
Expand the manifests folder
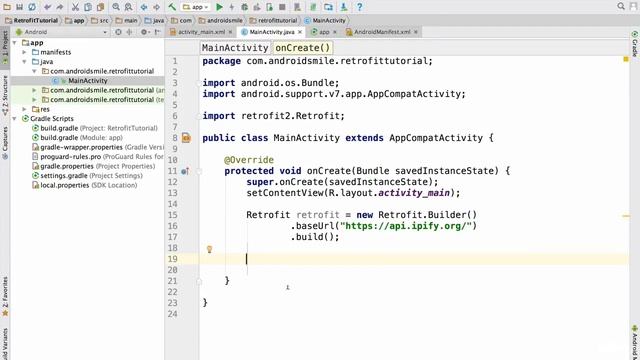point(24,52)
